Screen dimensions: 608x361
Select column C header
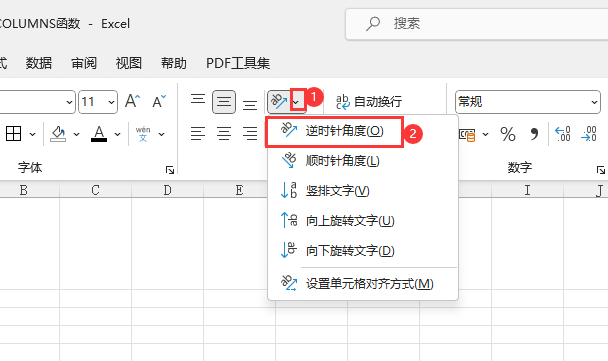click(x=95, y=190)
